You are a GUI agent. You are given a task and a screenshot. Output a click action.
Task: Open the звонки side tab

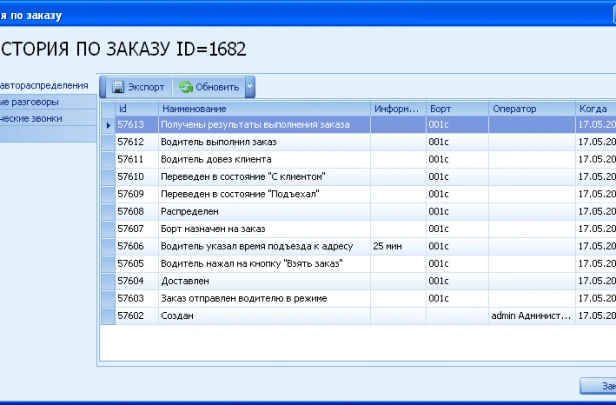point(32,118)
